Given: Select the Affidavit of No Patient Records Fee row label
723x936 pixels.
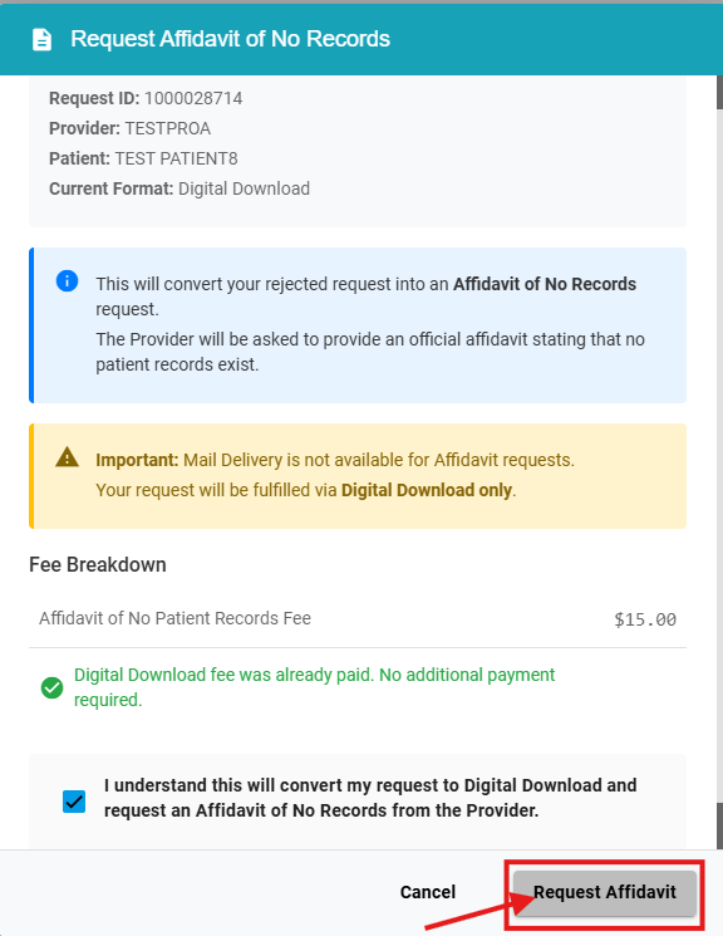Looking at the screenshot, I should click(175, 618).
